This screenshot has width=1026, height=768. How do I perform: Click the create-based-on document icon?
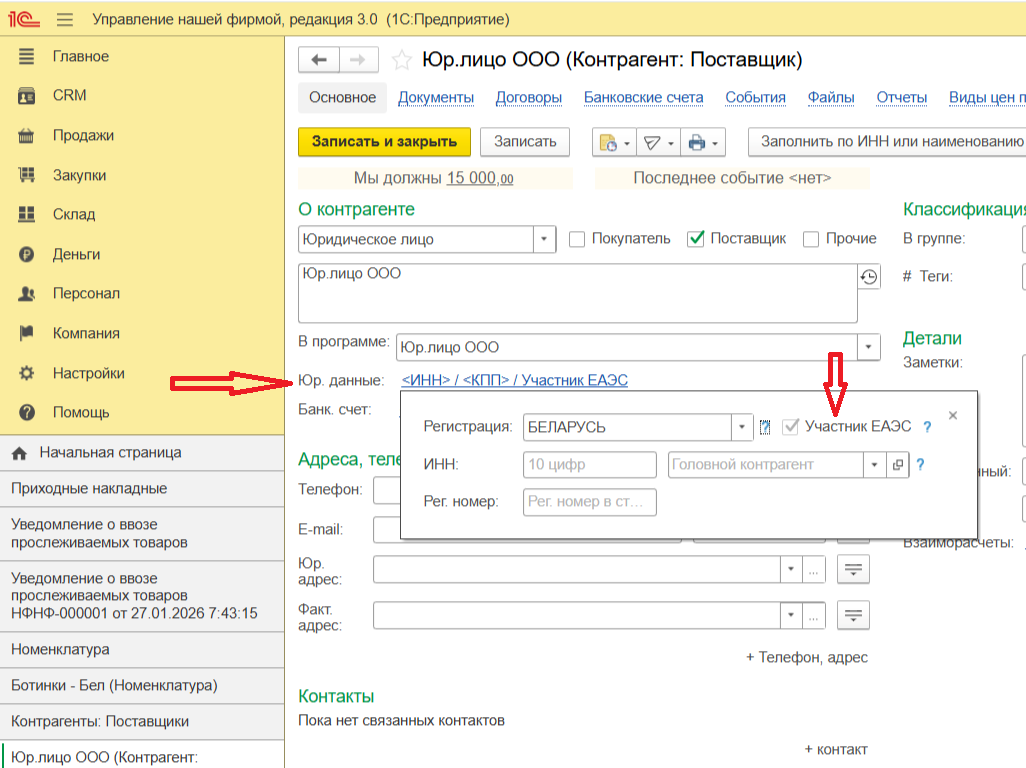point(608,142)
